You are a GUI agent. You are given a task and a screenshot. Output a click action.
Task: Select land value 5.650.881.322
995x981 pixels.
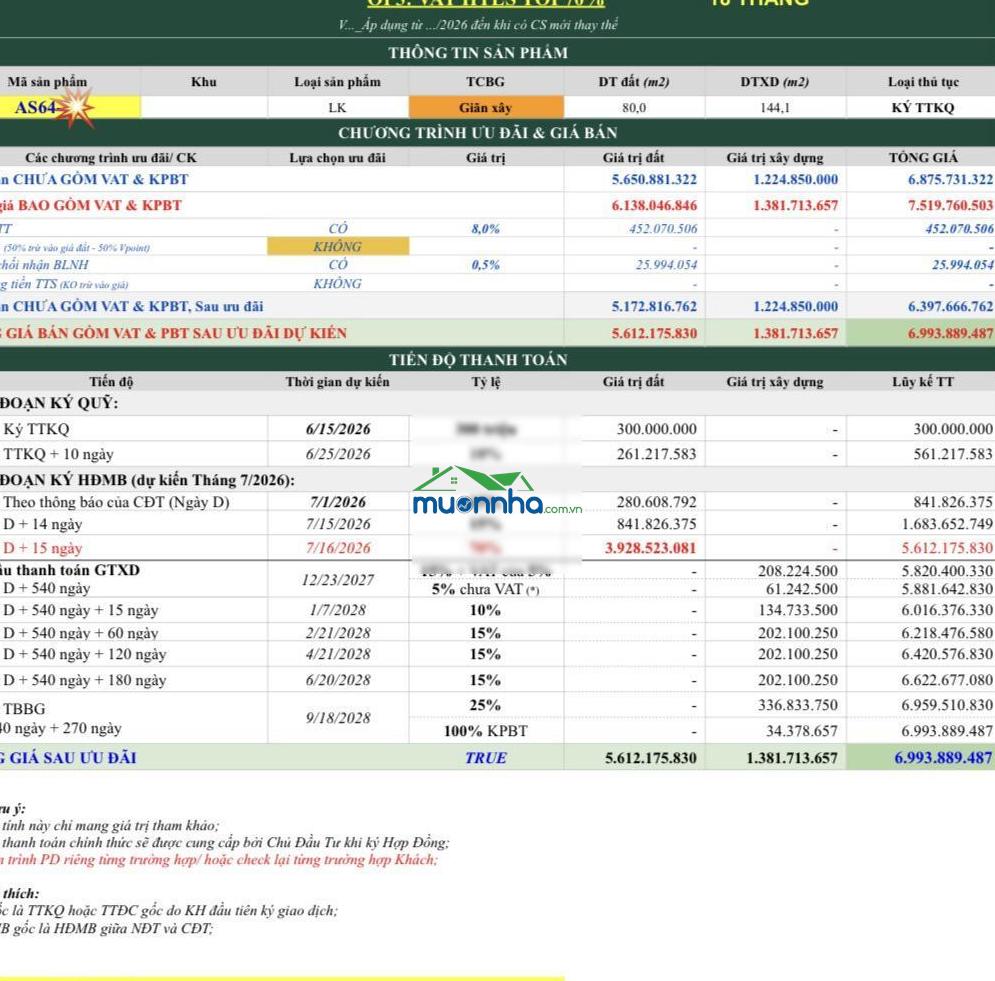click(654, 180)
